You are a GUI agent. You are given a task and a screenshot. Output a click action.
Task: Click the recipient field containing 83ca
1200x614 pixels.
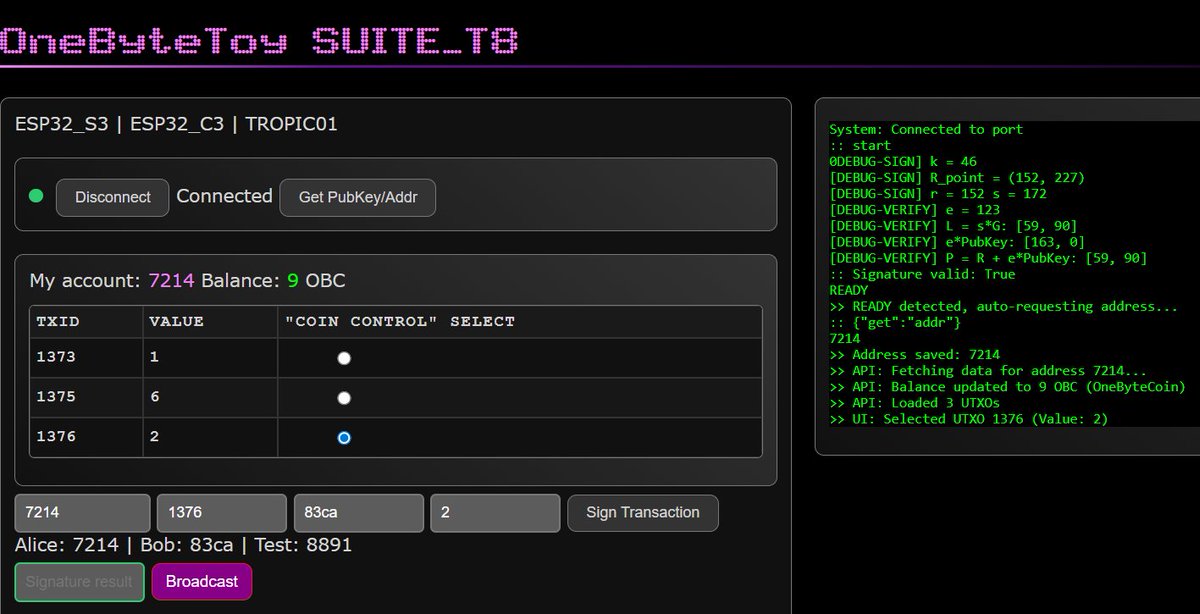pyautogui.click(x=358, y=512)
